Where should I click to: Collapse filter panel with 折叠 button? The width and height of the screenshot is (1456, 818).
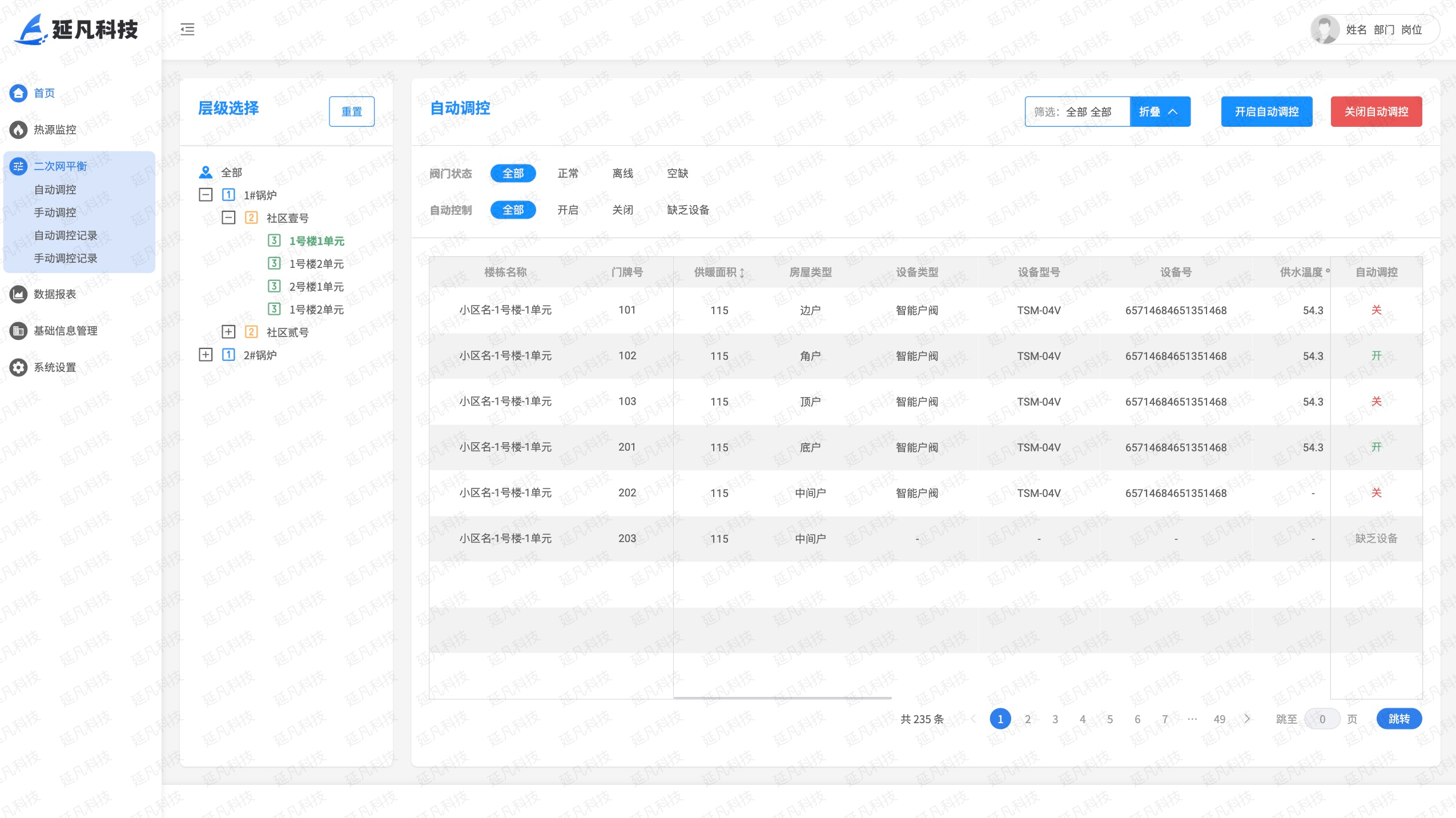(1159, 112)
